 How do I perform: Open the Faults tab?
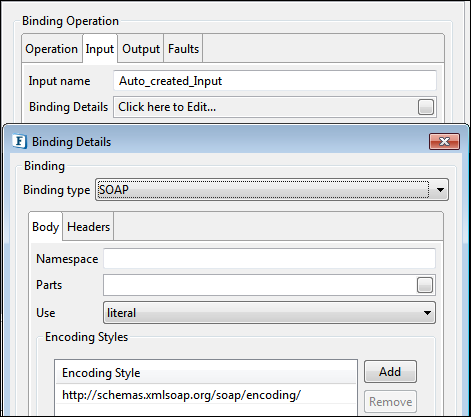click(183, 49)
